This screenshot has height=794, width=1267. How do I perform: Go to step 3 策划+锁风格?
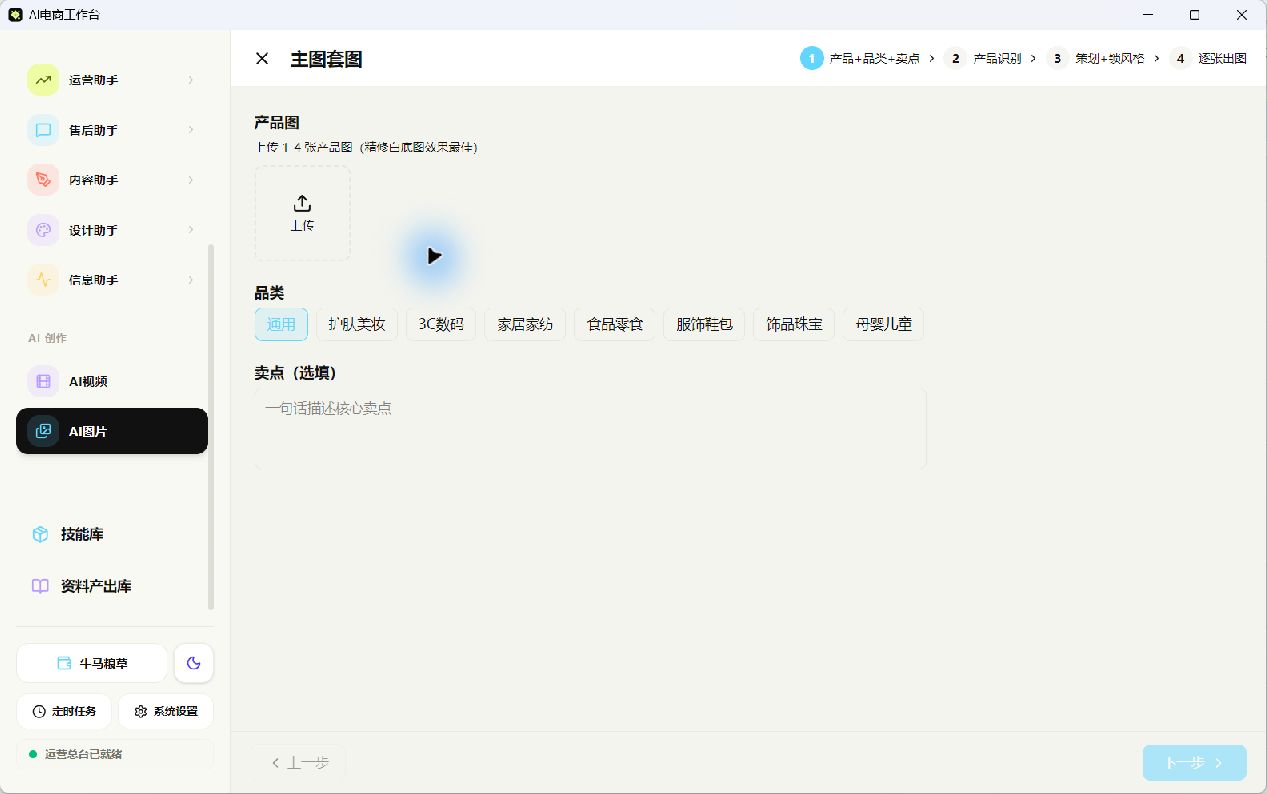point(1097,58)
